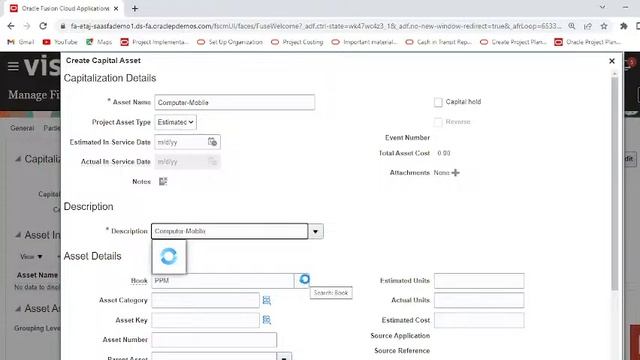Image resolution: width=640 pixels, height=360 pixels.
Task: Click the Asset Name input field
Action: click(234, 102)
